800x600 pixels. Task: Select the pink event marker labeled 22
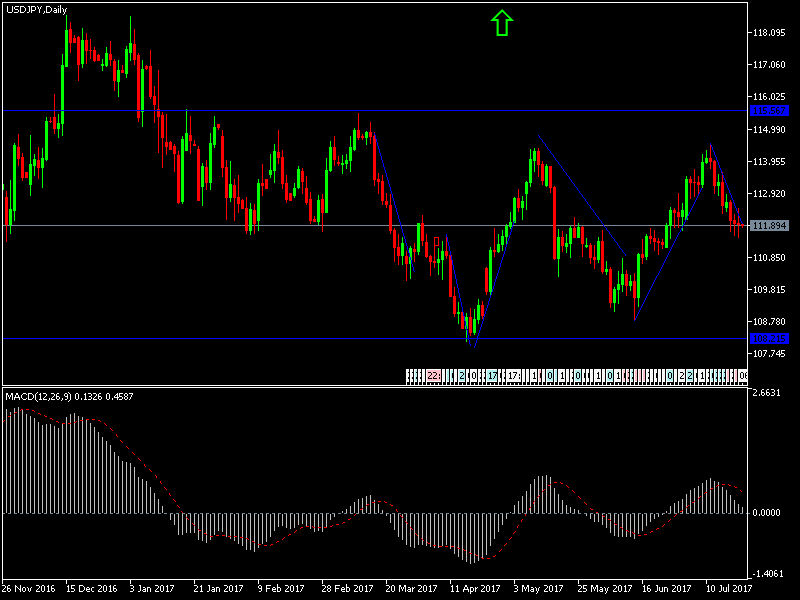click(433, 376)
